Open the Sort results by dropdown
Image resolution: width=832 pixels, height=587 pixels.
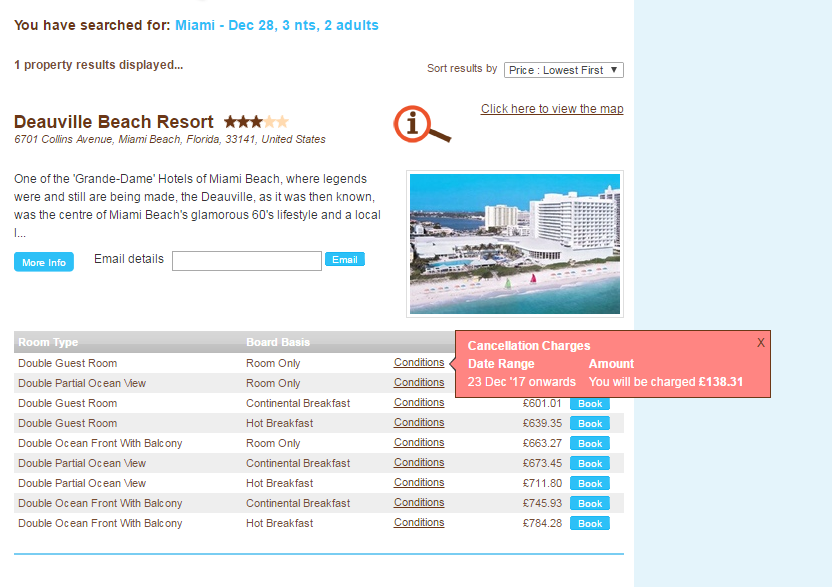pos(564,70)
